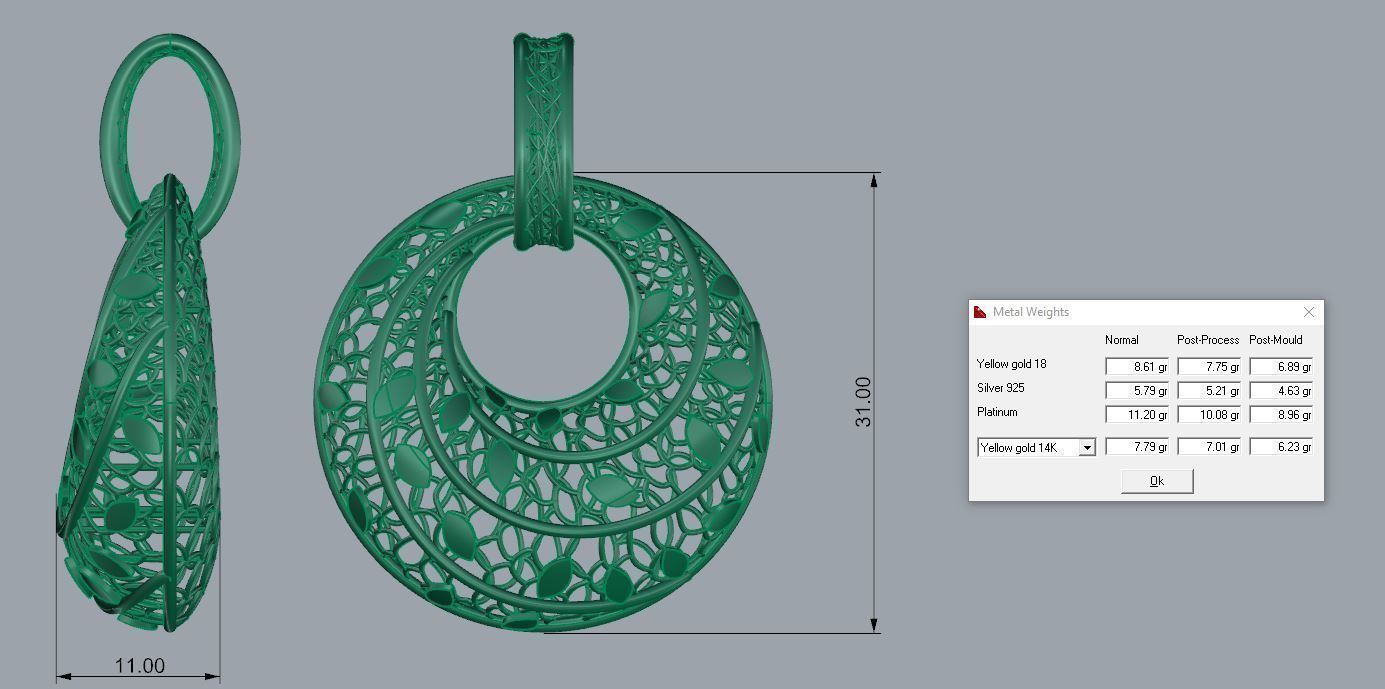Viewport: 1385px width, 689px height.
Task: Click the Metal Weights dialog title text
Action: pos(1031,312)
